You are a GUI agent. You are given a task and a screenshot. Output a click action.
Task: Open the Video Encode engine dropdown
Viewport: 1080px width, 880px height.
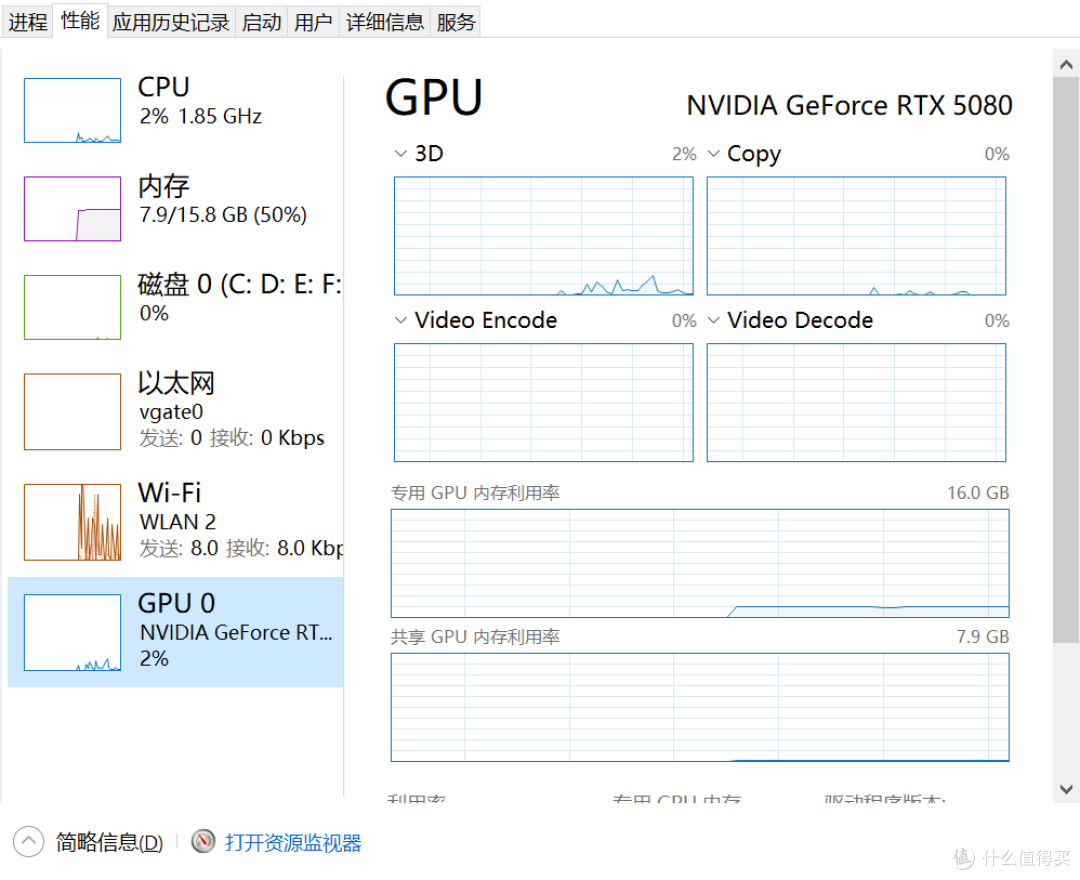[x=401, y=320]
